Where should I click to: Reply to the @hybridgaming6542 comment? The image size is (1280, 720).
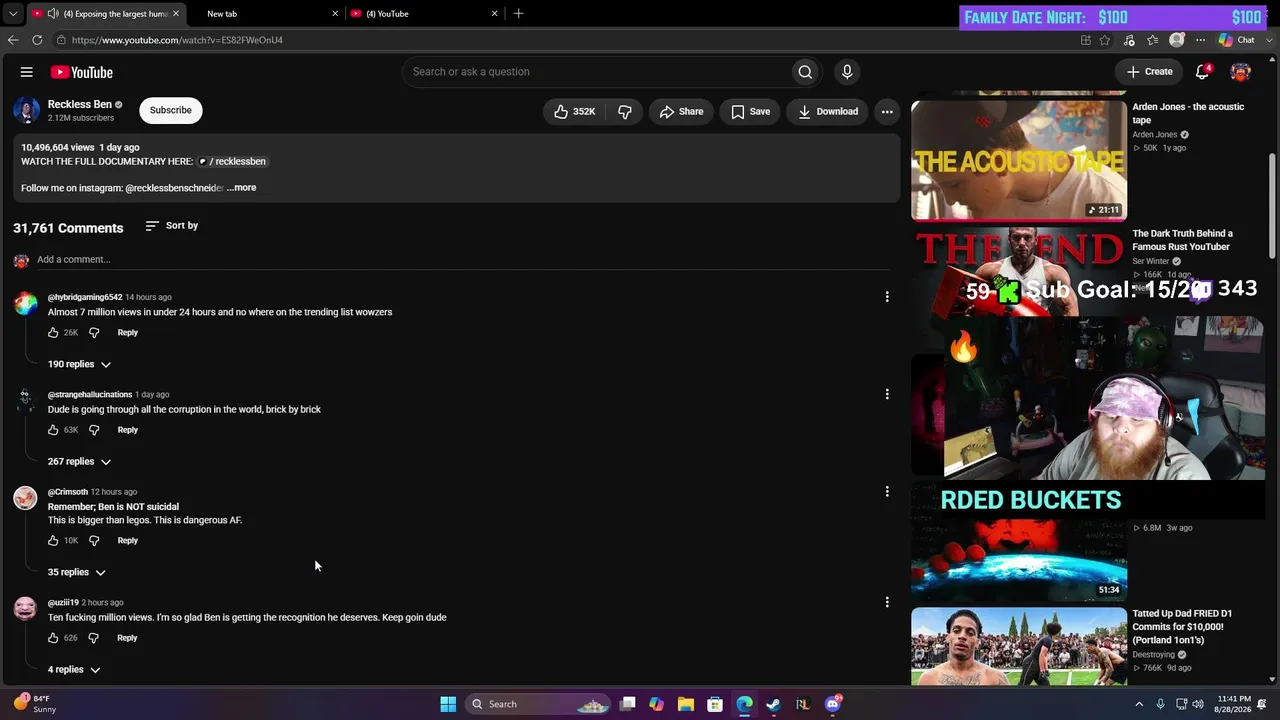point(127,333)
